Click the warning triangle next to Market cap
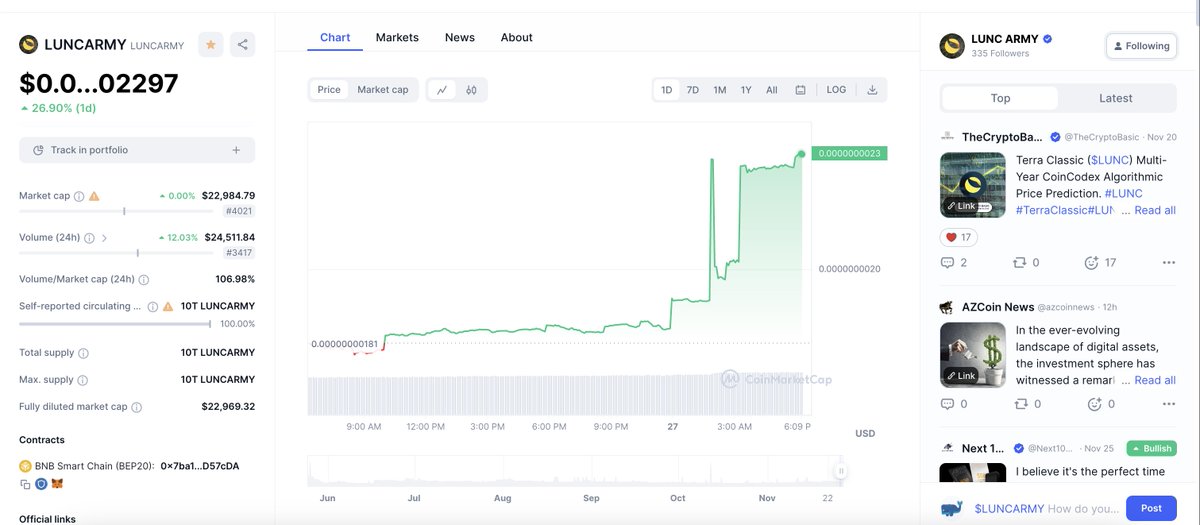The image size is (1200, 525). pyautogui.click(x=94, y=196)
